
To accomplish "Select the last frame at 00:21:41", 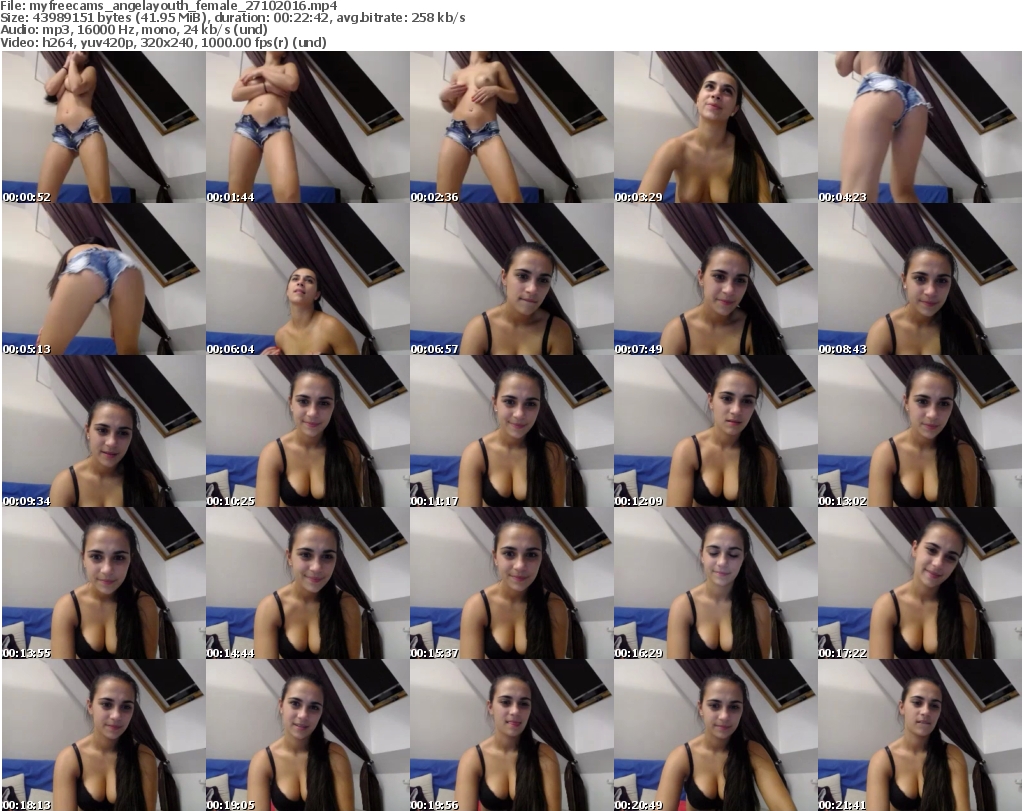I will point(919,735).
